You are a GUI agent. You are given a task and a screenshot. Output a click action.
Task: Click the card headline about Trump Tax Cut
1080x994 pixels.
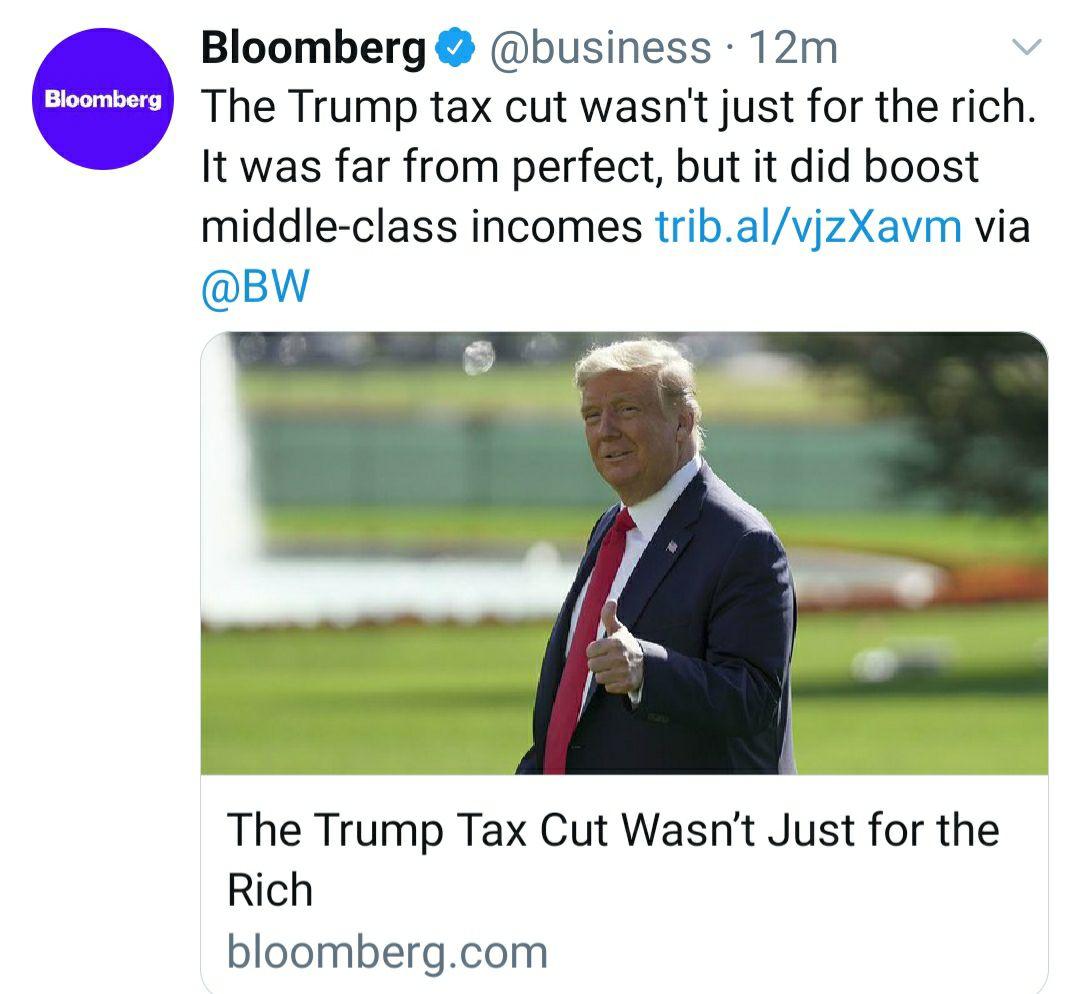click(x=612, y=831)
